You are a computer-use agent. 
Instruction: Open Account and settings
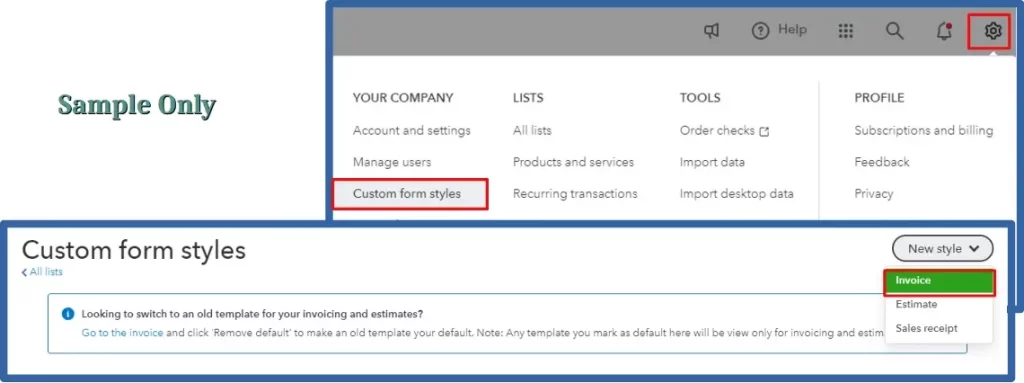[x=411, y=131]
